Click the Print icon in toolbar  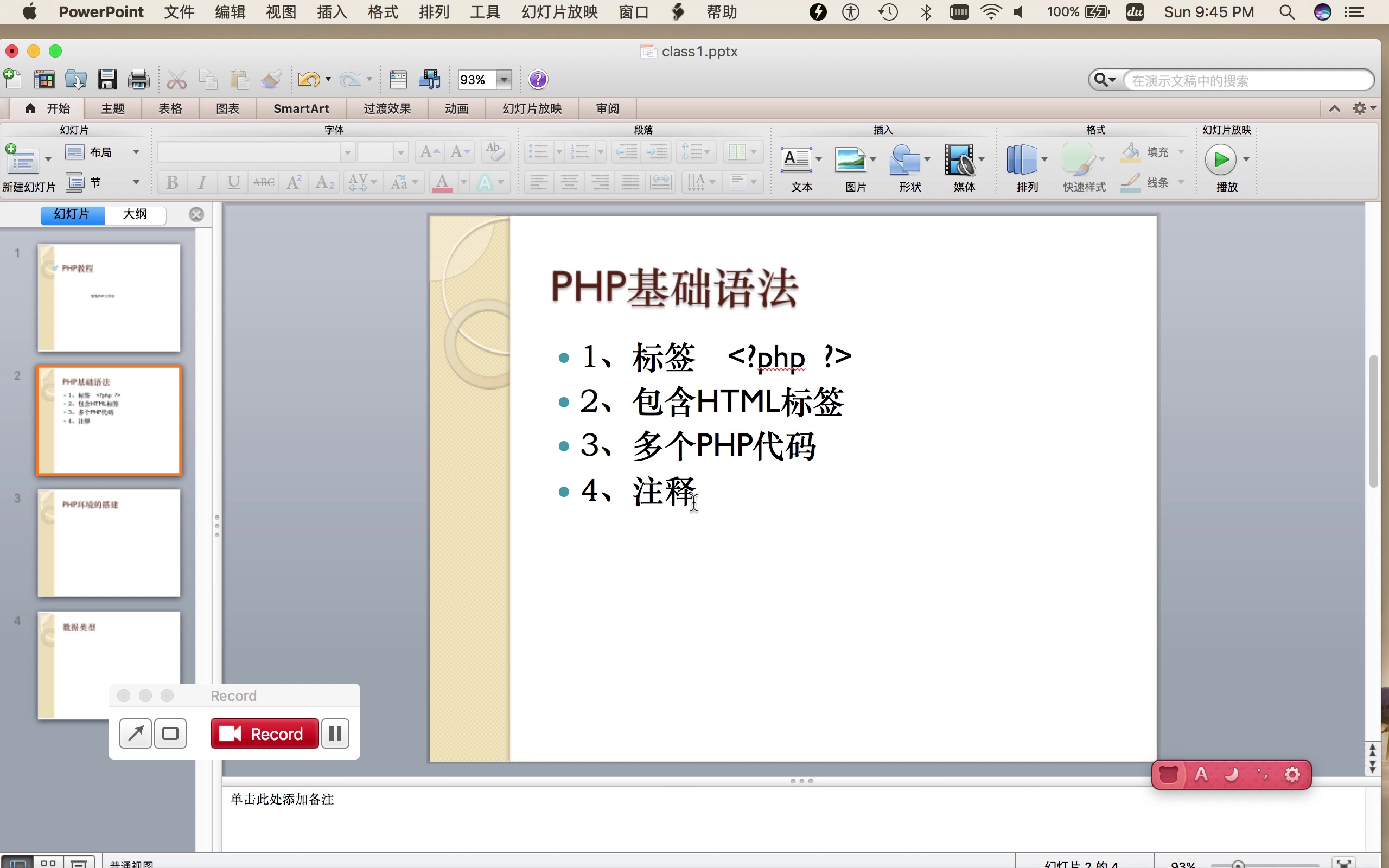(138, 79)
